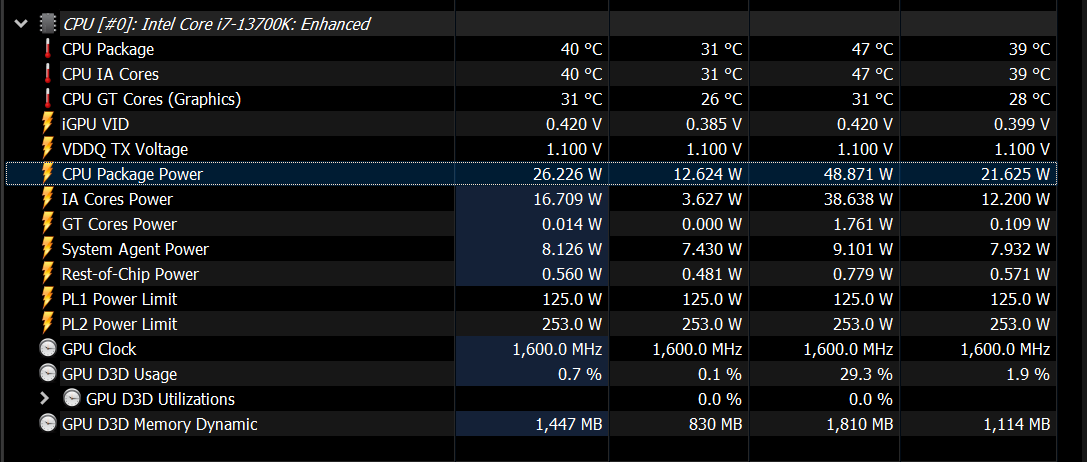Select the PL2 Power Limit row label
Viewport: 1087px width, 462px height.
coord(119,324)
